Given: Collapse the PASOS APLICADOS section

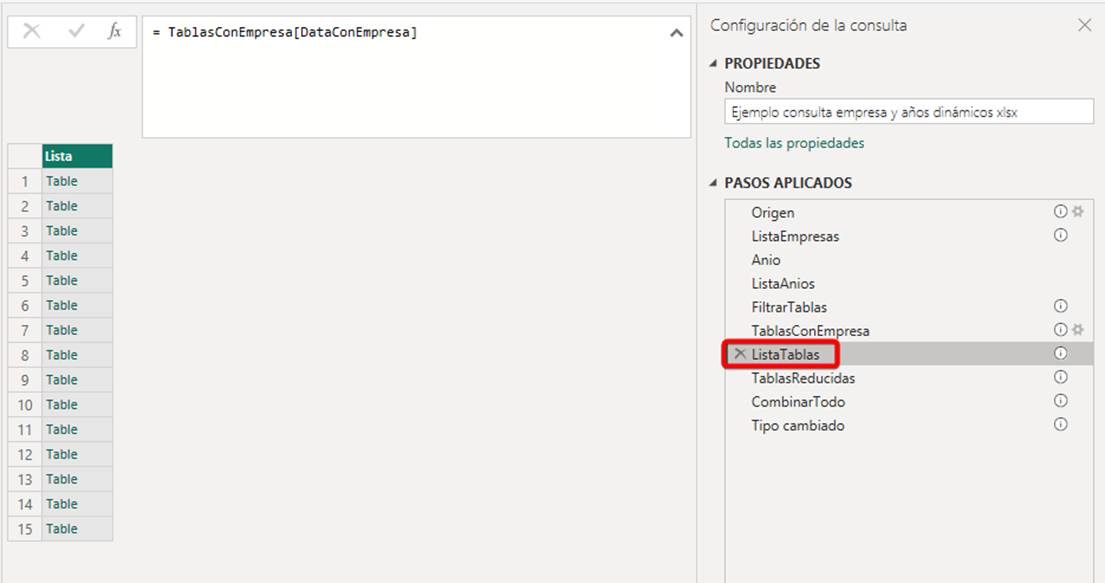Looking at the screenshot, I should pyautogui.click(x=713, y=184).
